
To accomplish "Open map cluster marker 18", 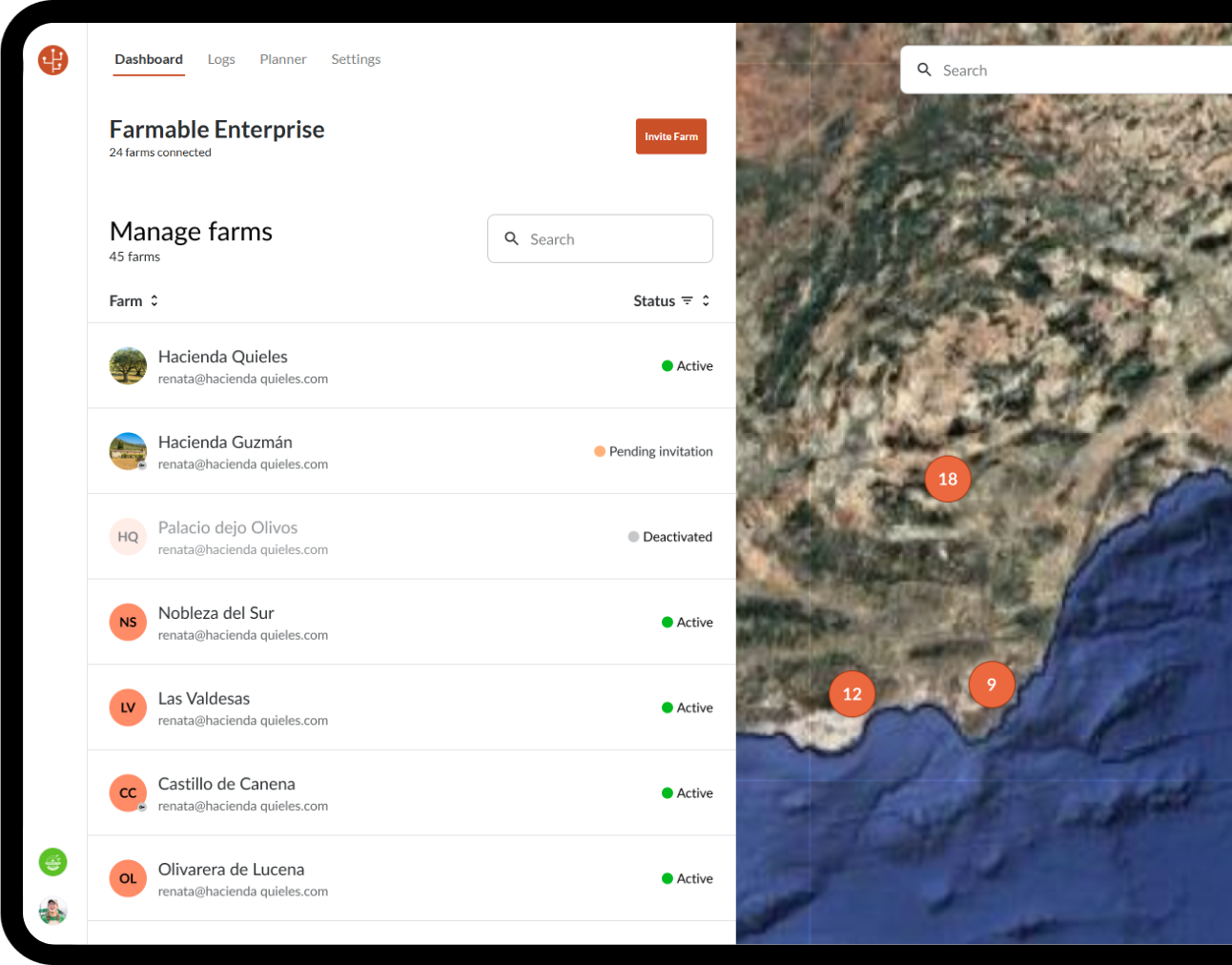I will 948,479.
